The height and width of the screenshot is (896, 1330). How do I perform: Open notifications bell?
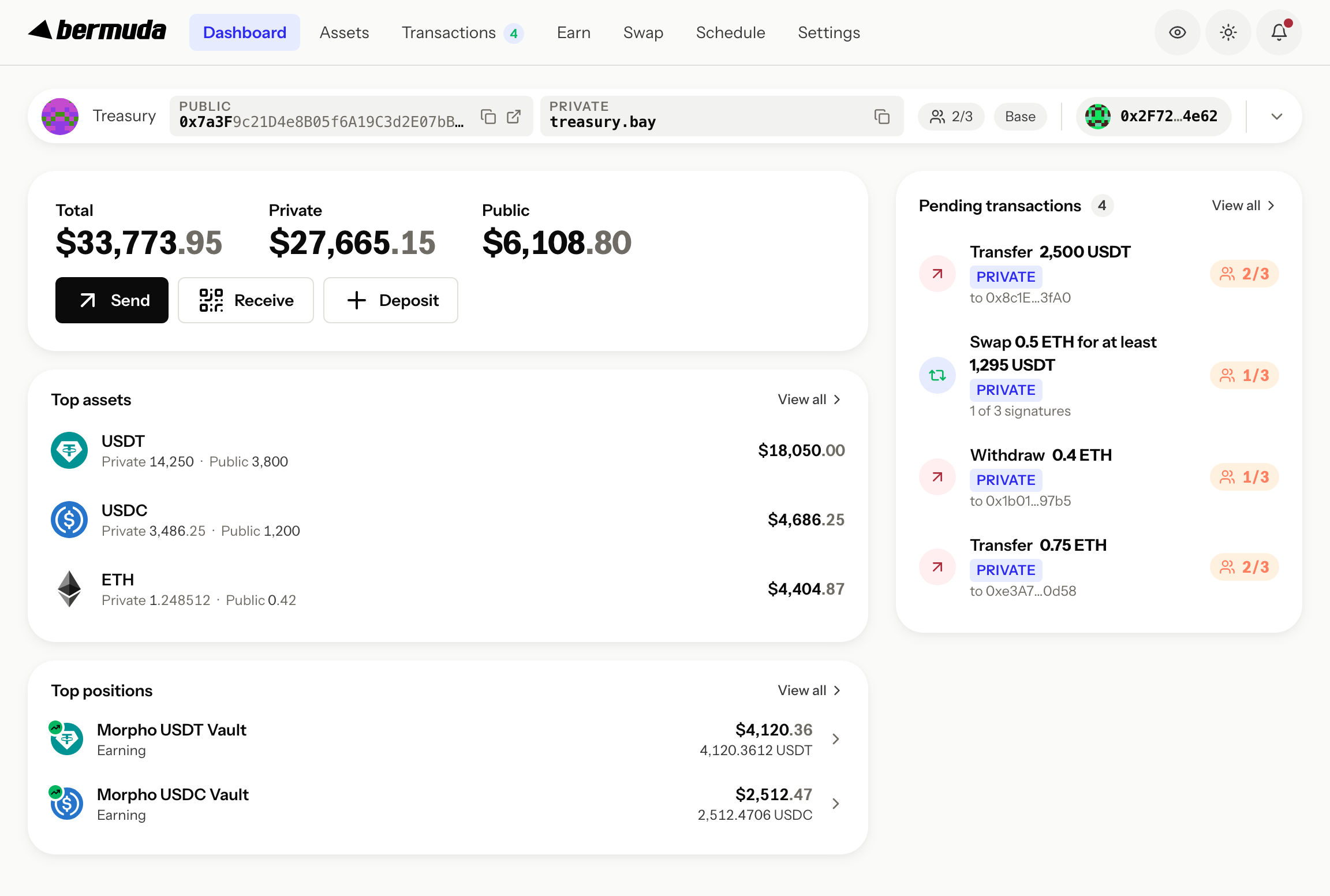(x=1279, y=32)
